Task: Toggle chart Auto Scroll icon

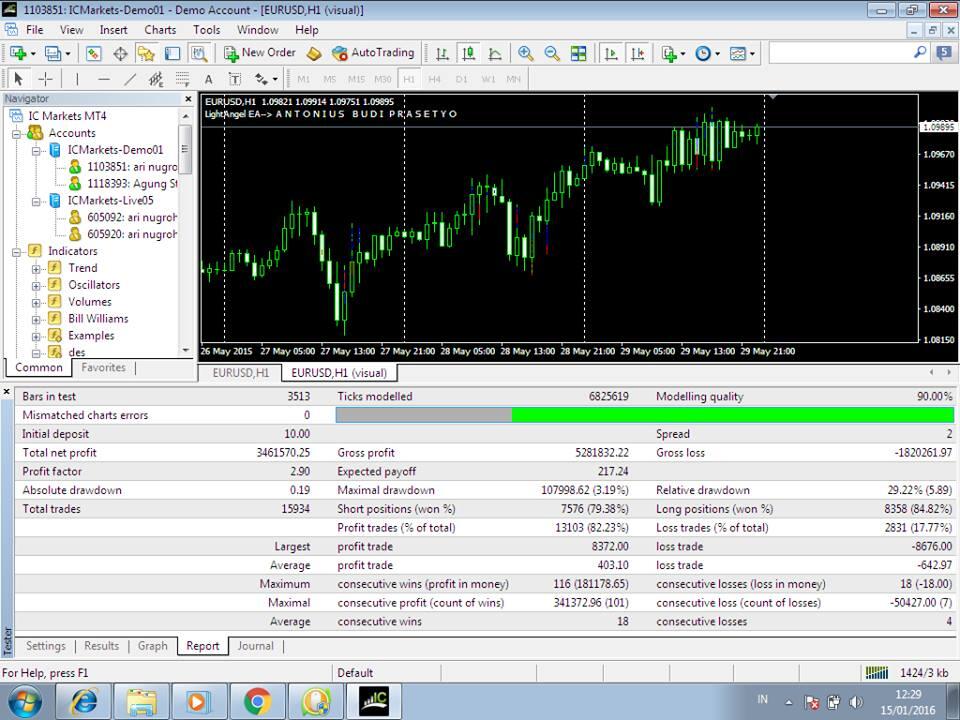Action: point(610,54)
